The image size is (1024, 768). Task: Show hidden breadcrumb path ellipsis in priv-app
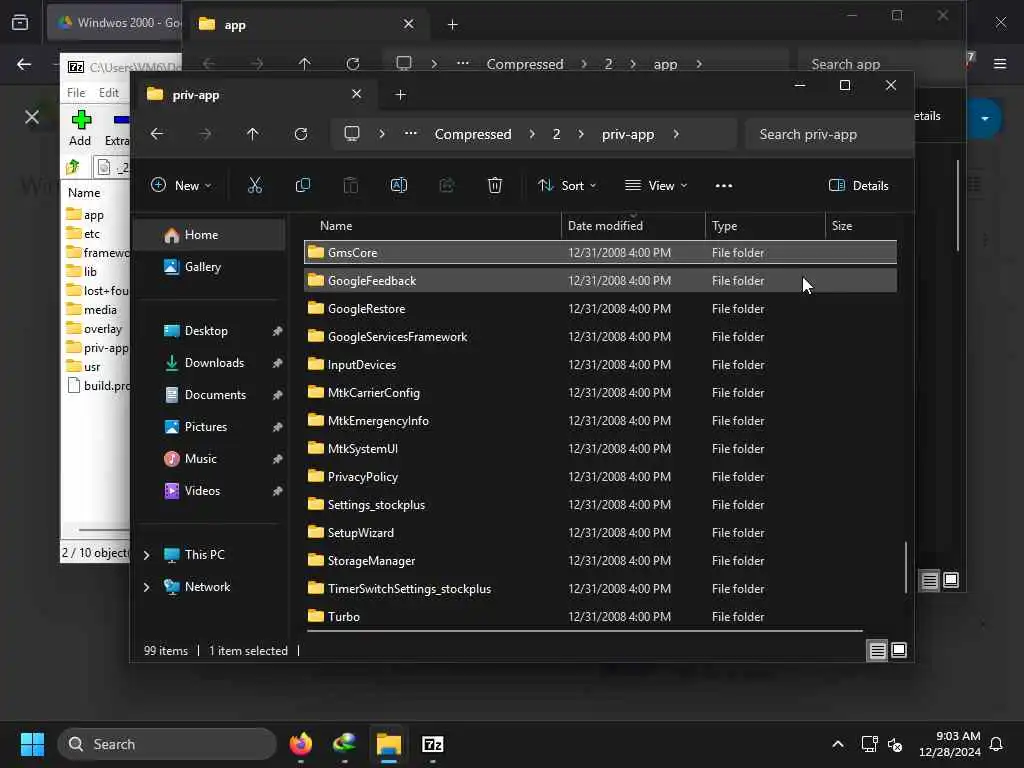tap(411, 134)
